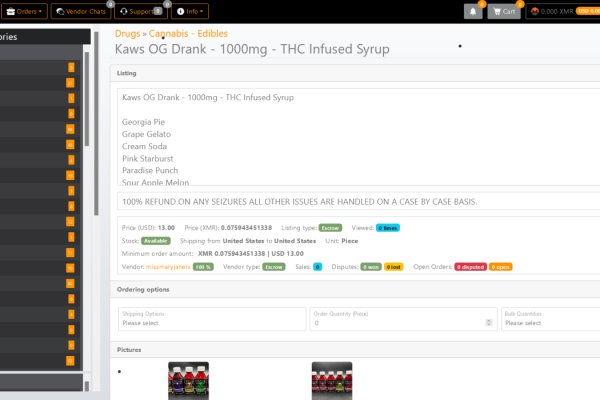Click the XMR wallet balance indicator
Image resolution: width=600 pixels, height=400 pixels.
coord(562,11)
